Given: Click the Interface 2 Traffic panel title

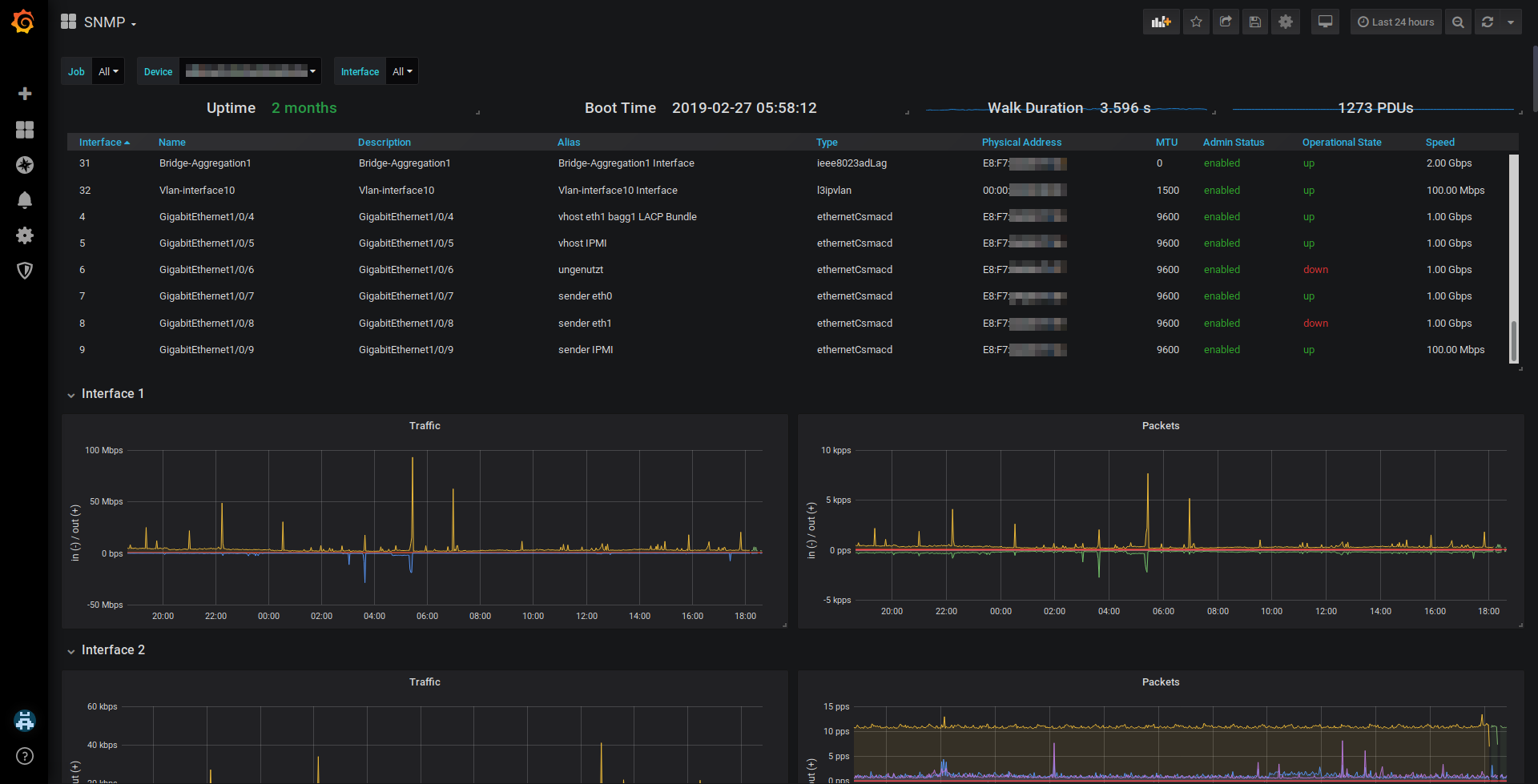Looking at the screenshot, I should coord(425,682).
